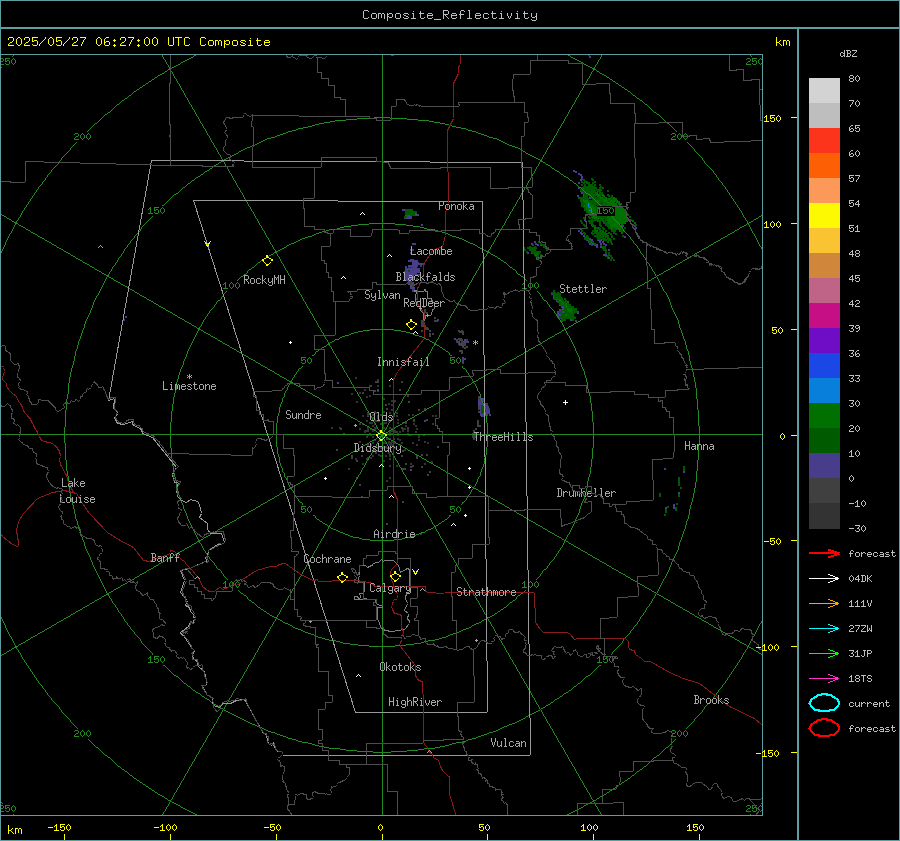Click the RedDeer city label
Viewport: 900px width, 841px height.
[424, 303]
